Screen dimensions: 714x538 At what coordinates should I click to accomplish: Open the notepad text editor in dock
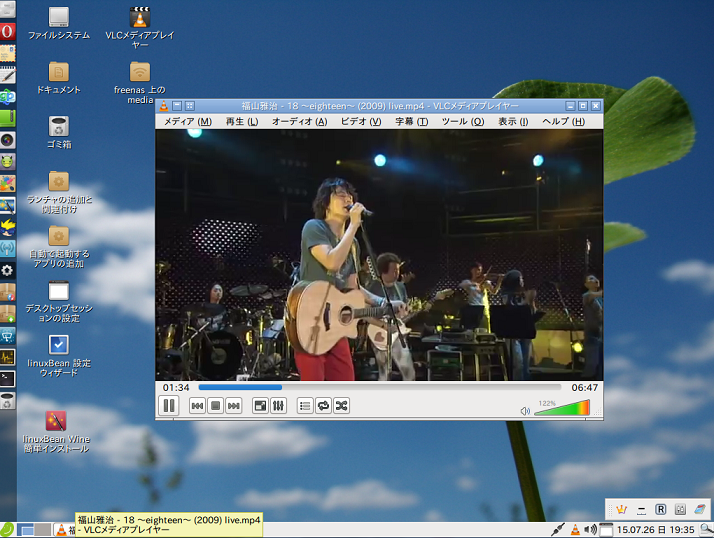point(8,75)
